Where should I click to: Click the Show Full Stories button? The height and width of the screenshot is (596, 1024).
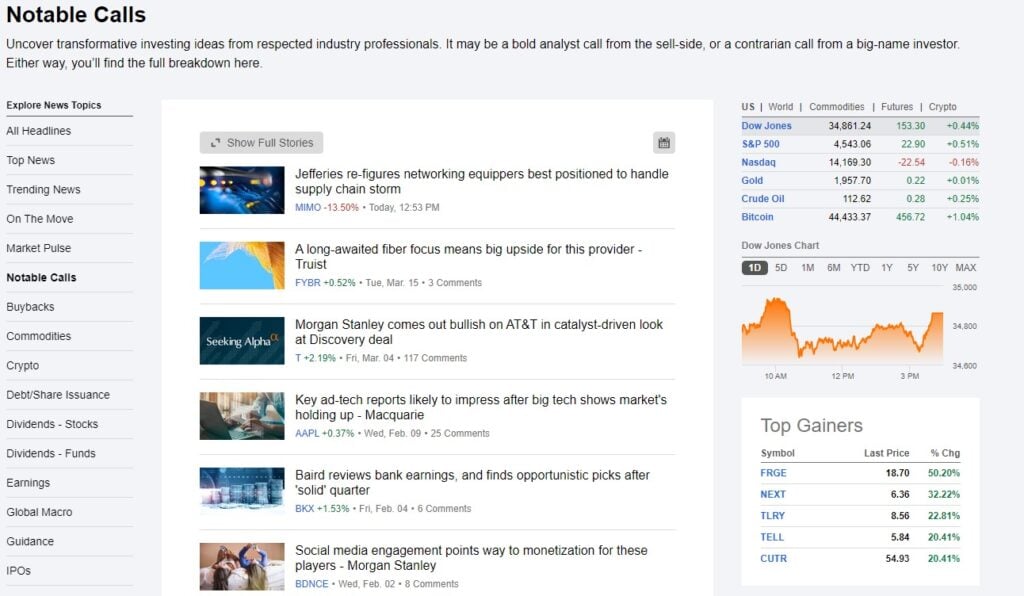(x=261, y=142)
